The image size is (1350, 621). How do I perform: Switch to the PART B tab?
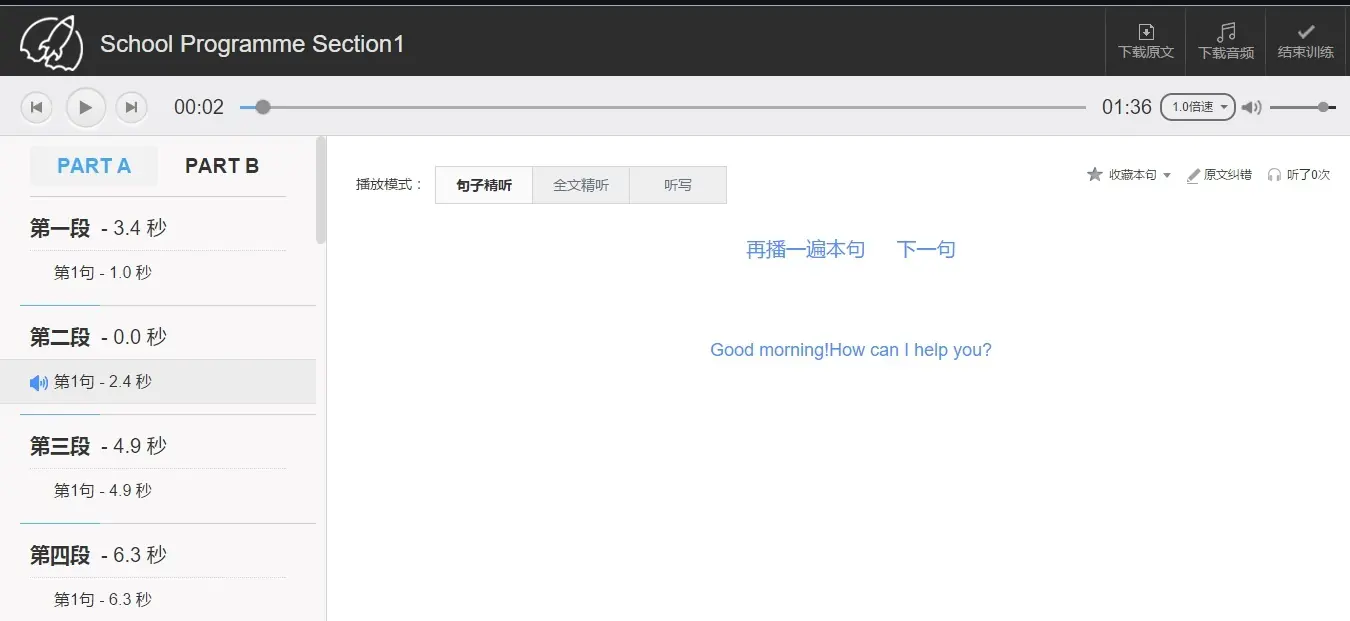pos(222,166)
